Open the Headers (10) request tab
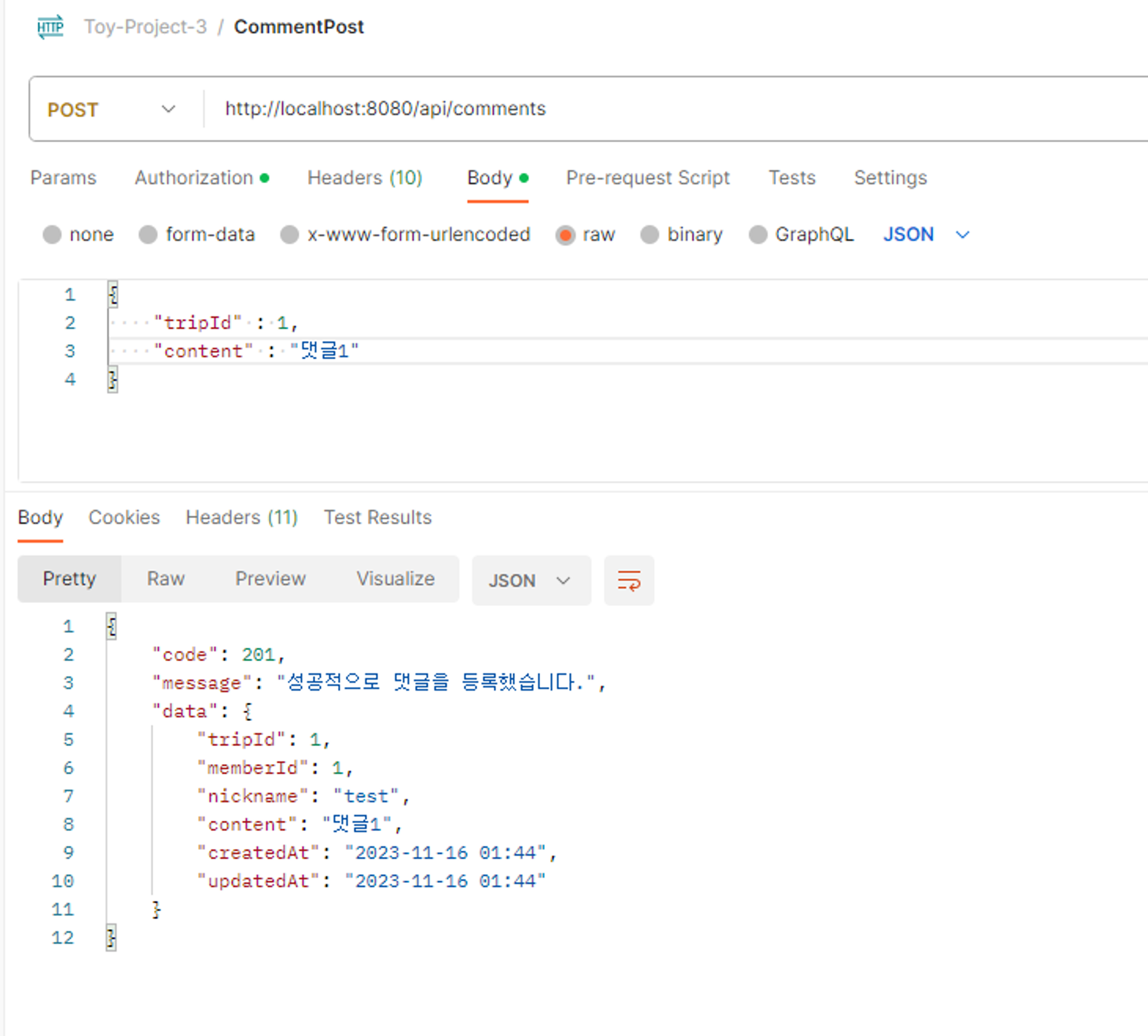1148x1036 pixels. pyautogui.click(x=364, y=178)
